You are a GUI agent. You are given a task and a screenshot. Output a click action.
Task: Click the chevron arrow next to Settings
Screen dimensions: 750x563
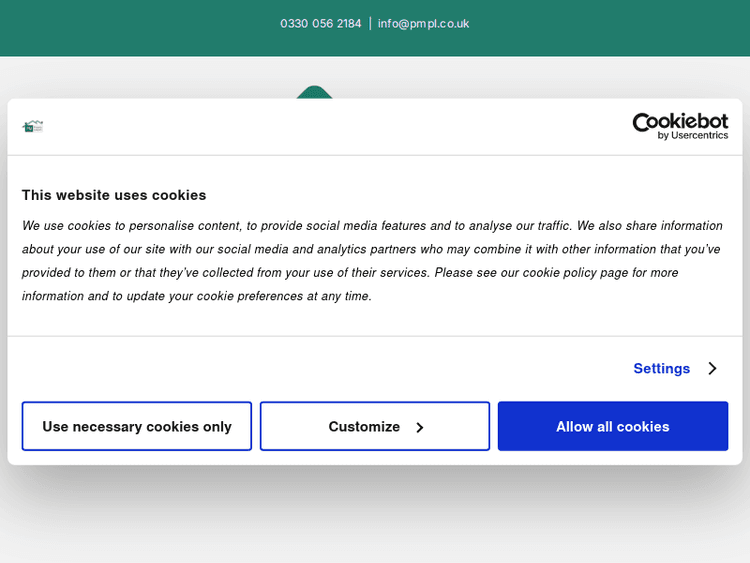712,368
